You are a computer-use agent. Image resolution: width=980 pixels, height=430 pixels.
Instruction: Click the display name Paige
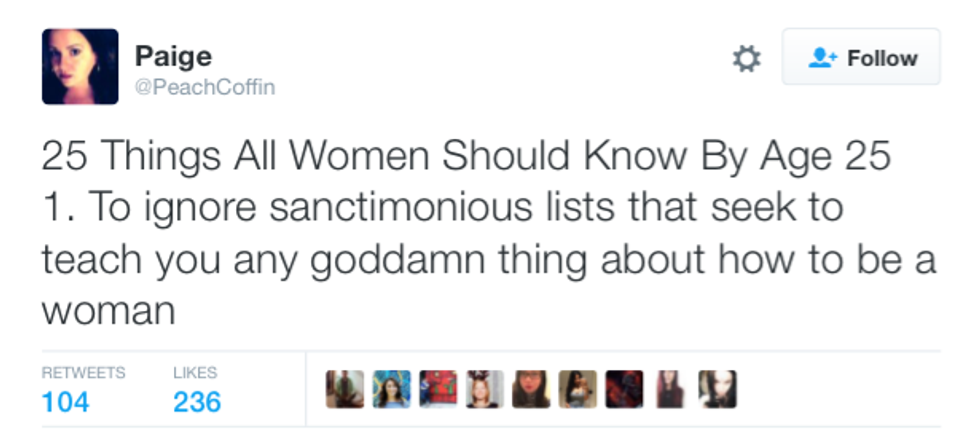(172, 55)
